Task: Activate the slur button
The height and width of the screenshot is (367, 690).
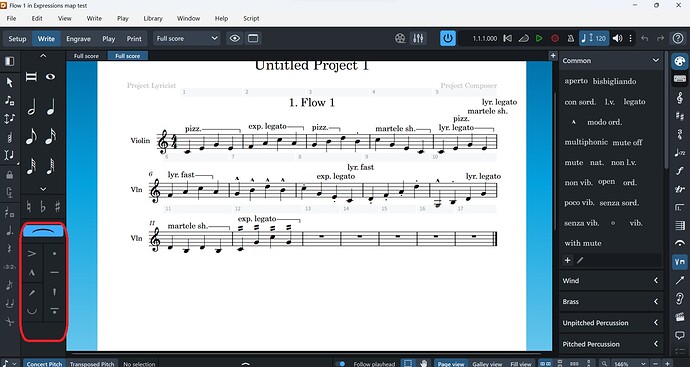Action: point(44,231)
